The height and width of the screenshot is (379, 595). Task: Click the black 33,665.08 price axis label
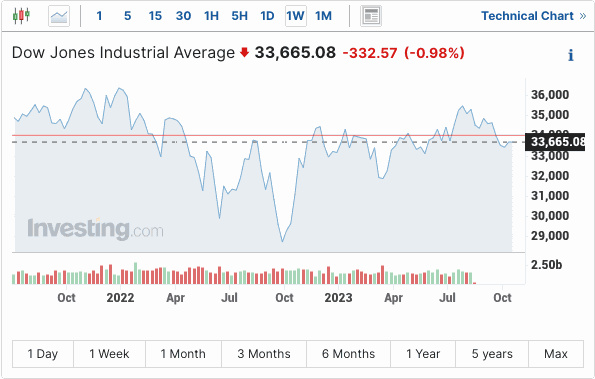555,142
